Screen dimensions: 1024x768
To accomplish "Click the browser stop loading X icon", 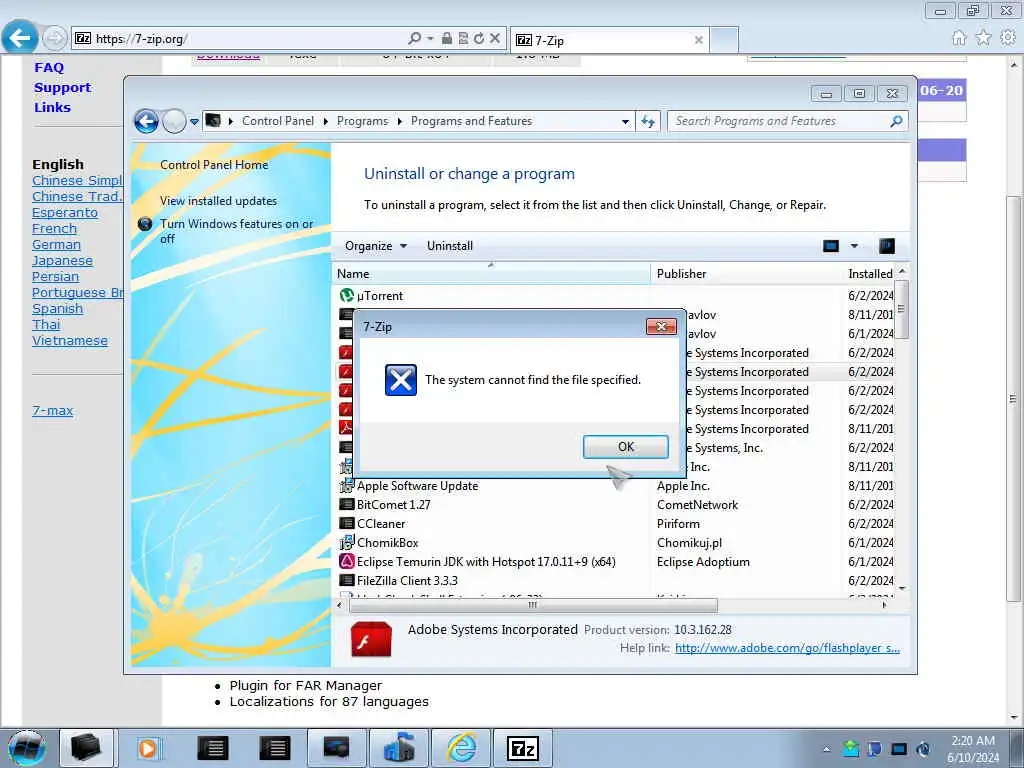I will pyautogui.click(x=495, y=39).
